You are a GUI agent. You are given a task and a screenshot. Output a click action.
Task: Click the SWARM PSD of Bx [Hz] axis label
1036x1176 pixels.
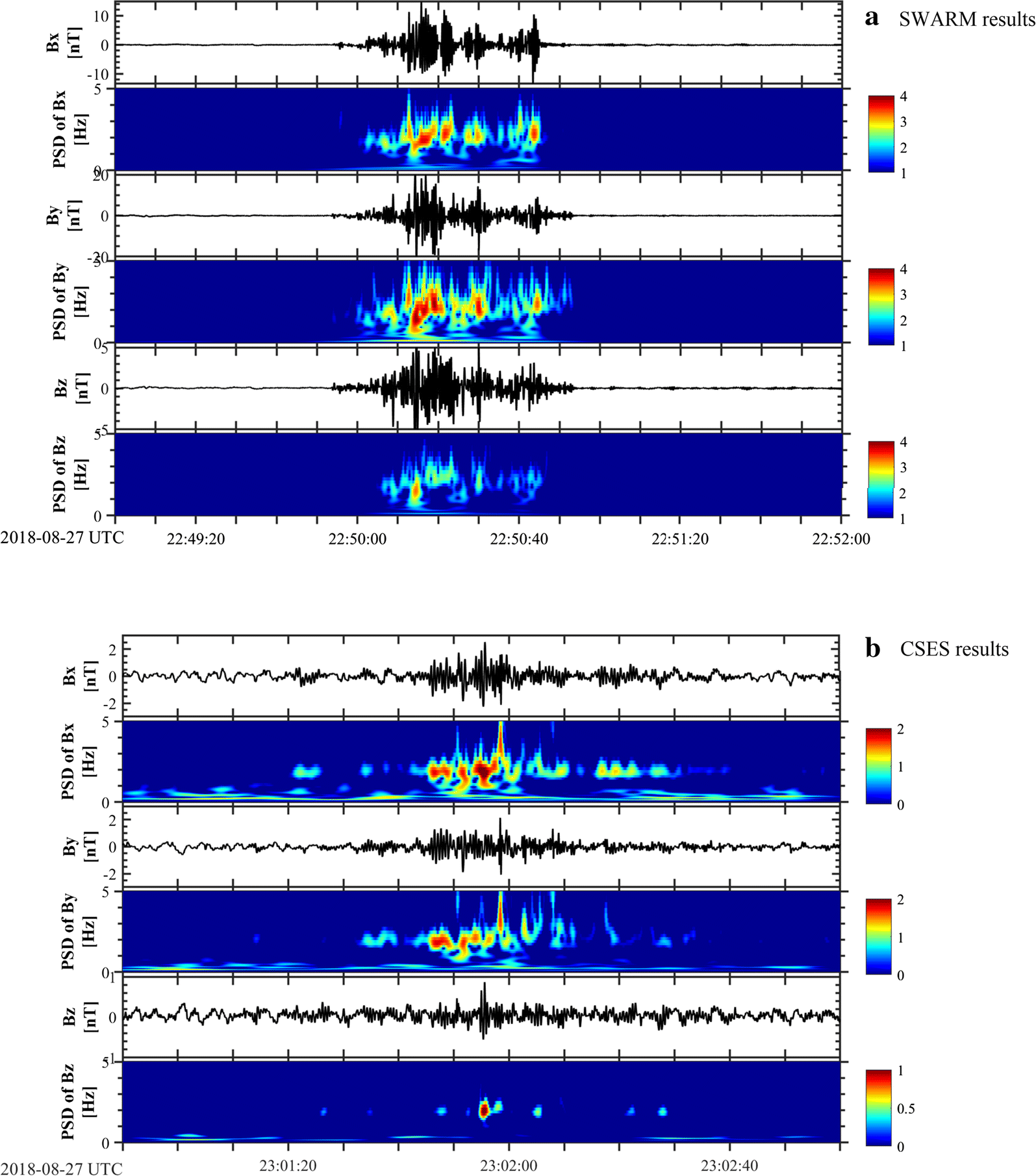(x=70, y=129)
